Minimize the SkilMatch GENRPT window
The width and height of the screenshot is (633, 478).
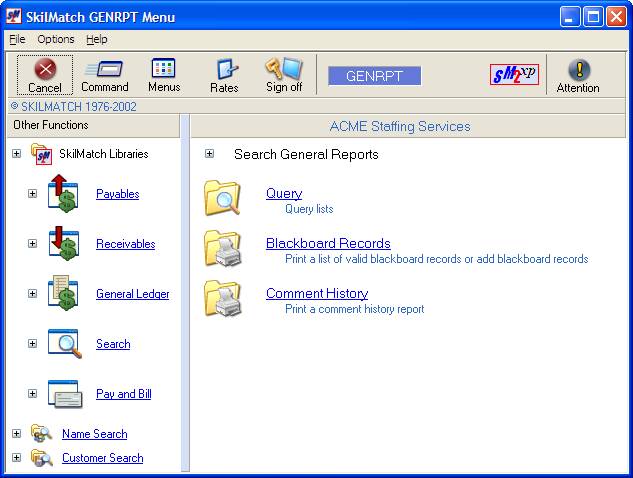pyautogui.click(x=570, y=17)
